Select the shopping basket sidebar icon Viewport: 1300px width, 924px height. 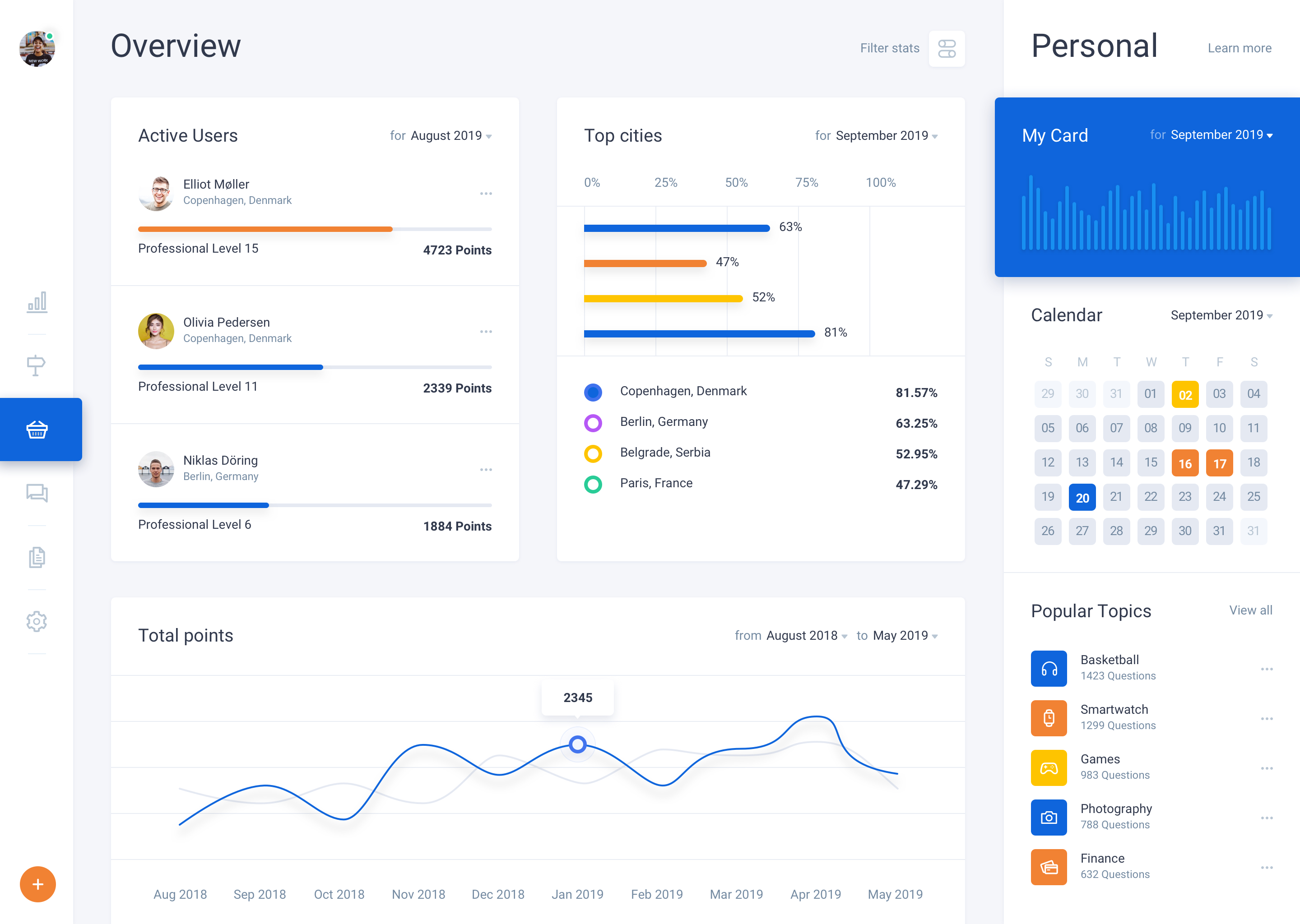37,430
